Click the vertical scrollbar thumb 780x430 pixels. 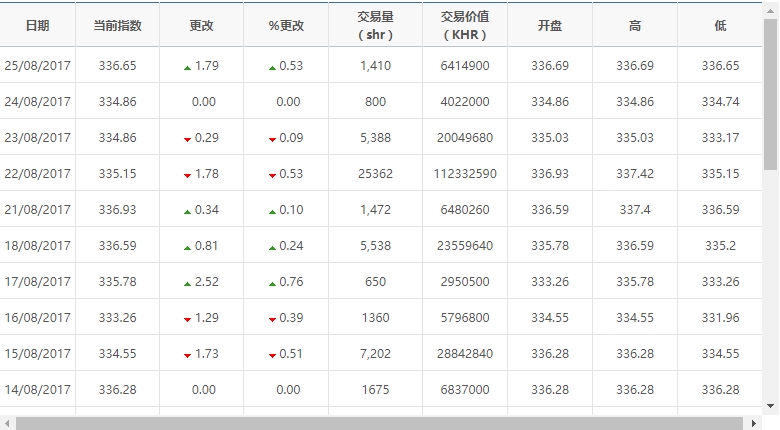pyautogui.click(x=770, y=90)
